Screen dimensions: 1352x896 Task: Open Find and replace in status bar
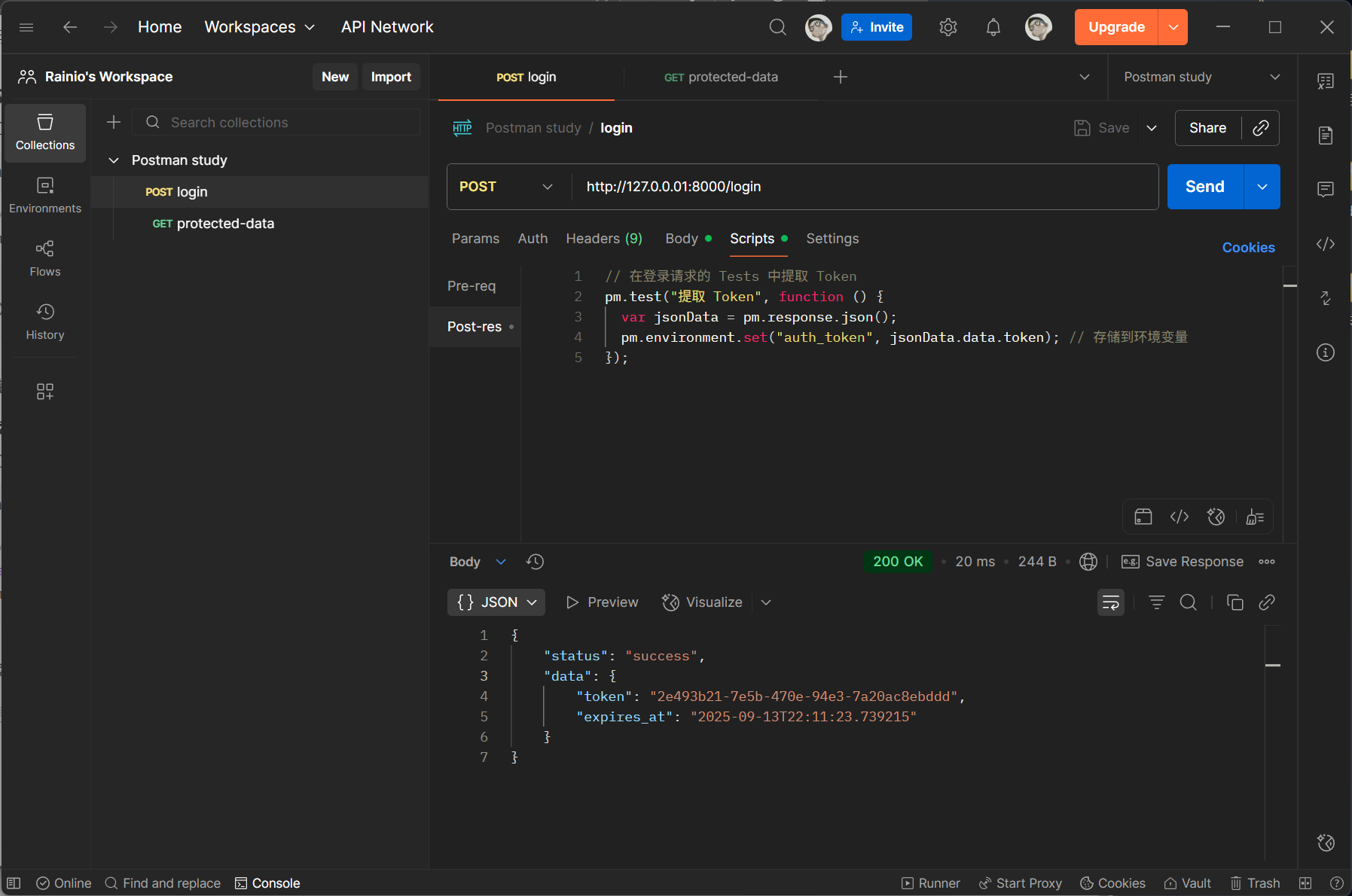tap(163, 883)
